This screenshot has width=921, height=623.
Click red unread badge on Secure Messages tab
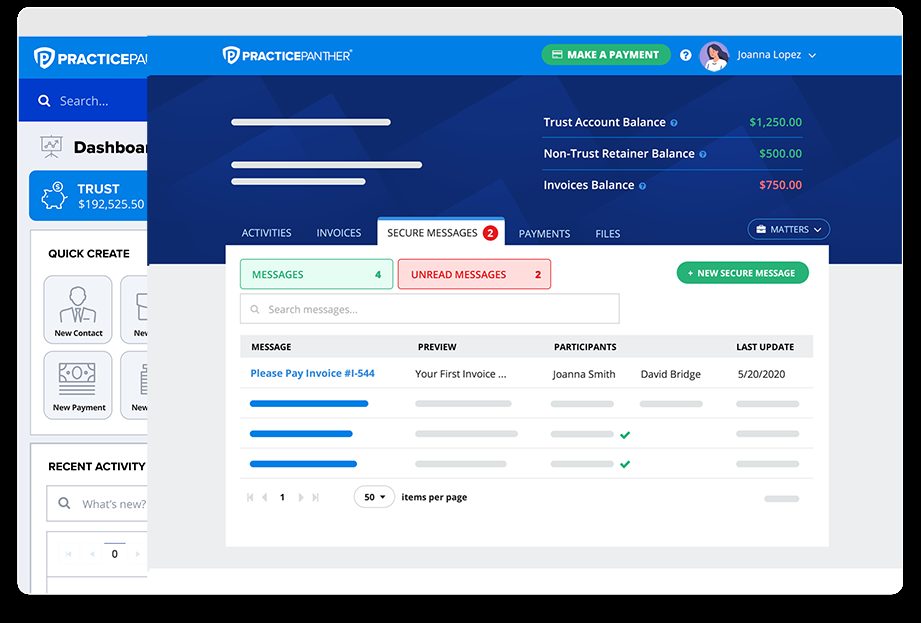tap(490, 233)
